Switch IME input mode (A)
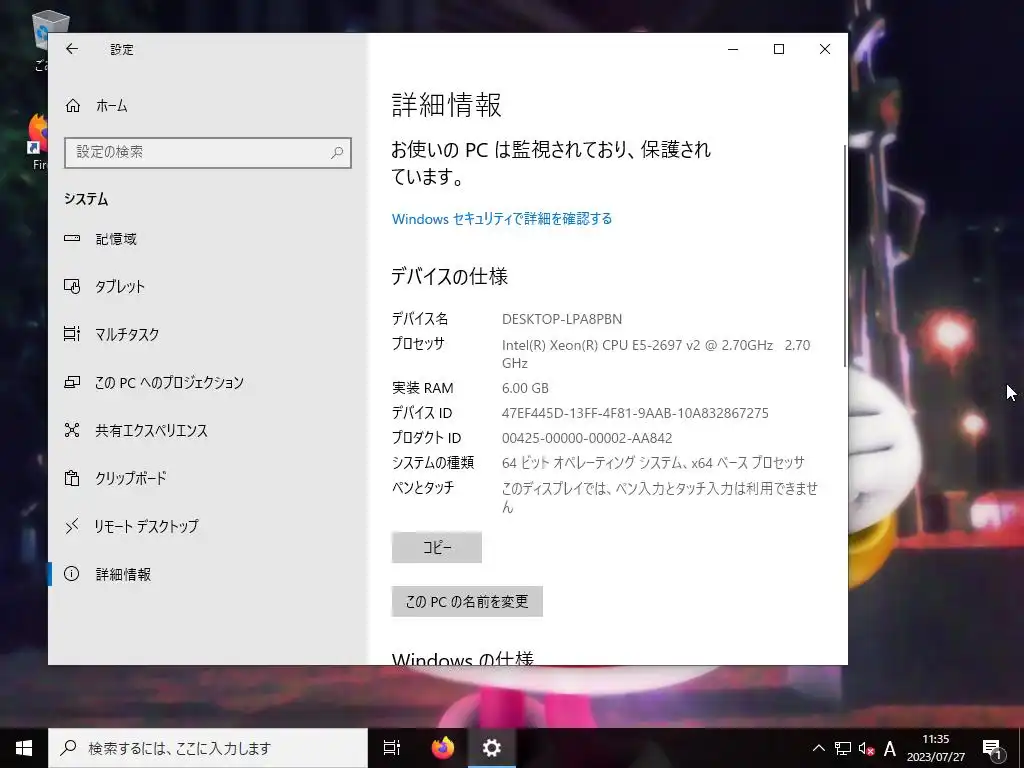This screenshot has height=768, width=1024. pos(889,748)
